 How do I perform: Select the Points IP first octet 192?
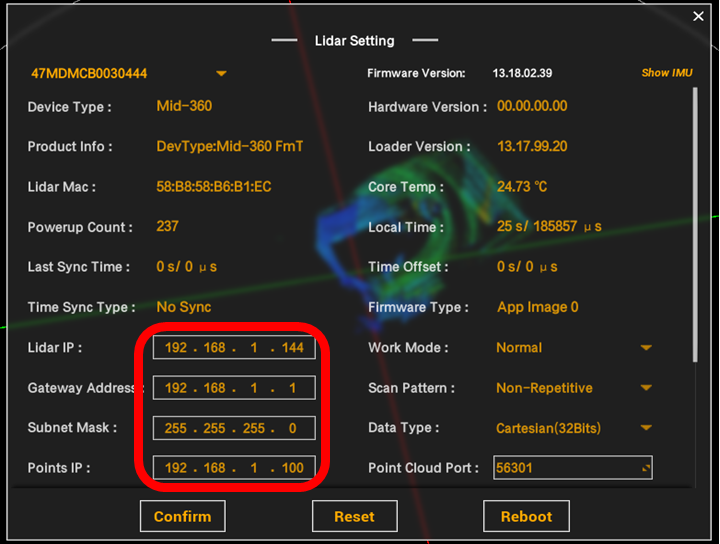click(176, 468)
